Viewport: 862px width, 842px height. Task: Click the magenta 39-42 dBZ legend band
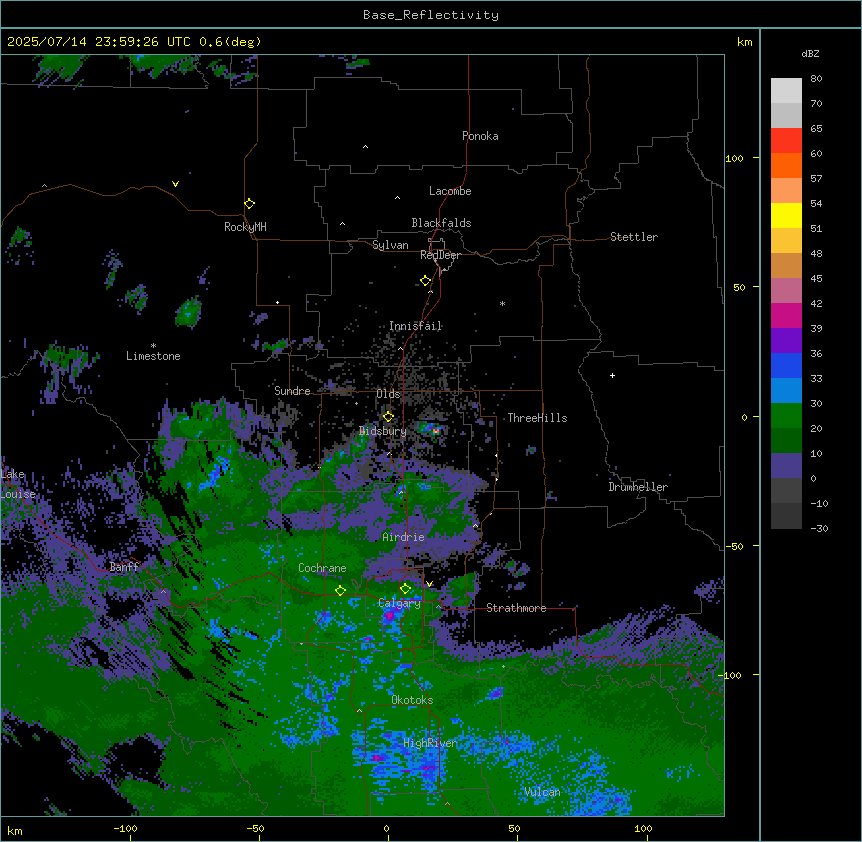click(x=786, y=315)
